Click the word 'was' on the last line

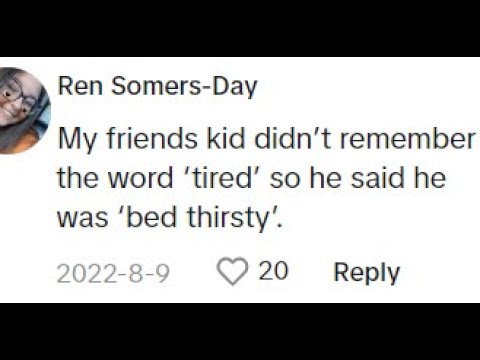pyautogui.click(x=83, y=219)
